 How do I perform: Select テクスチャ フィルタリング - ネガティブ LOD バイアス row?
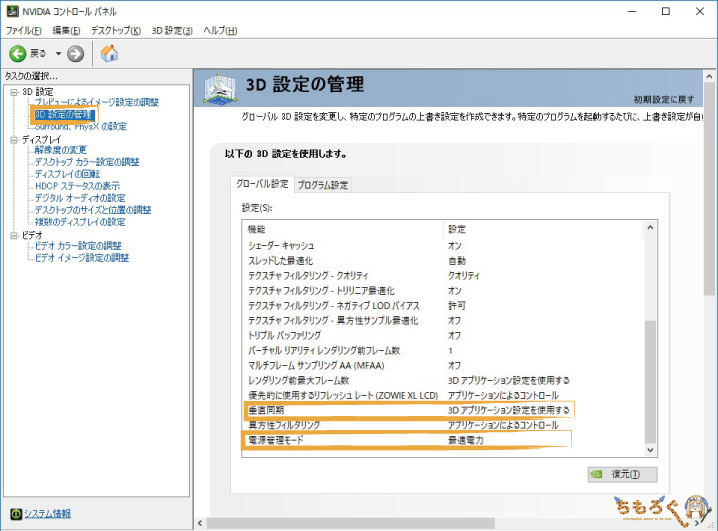coord(443,305)
